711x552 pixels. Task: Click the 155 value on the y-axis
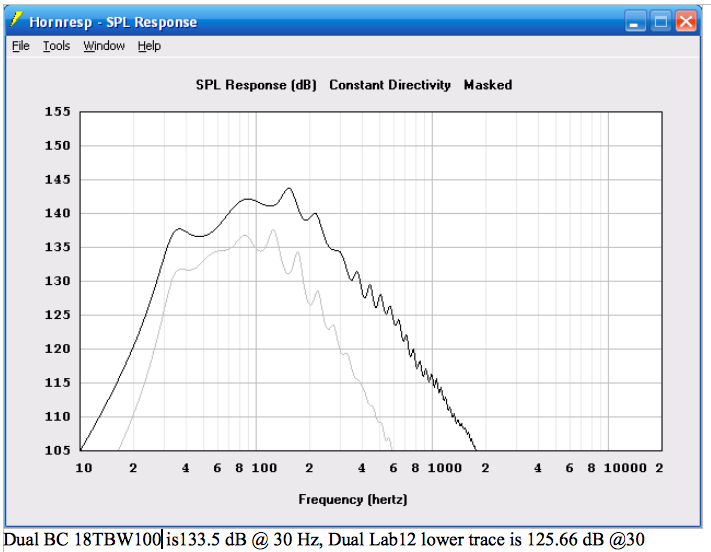(x=58, y=112)
